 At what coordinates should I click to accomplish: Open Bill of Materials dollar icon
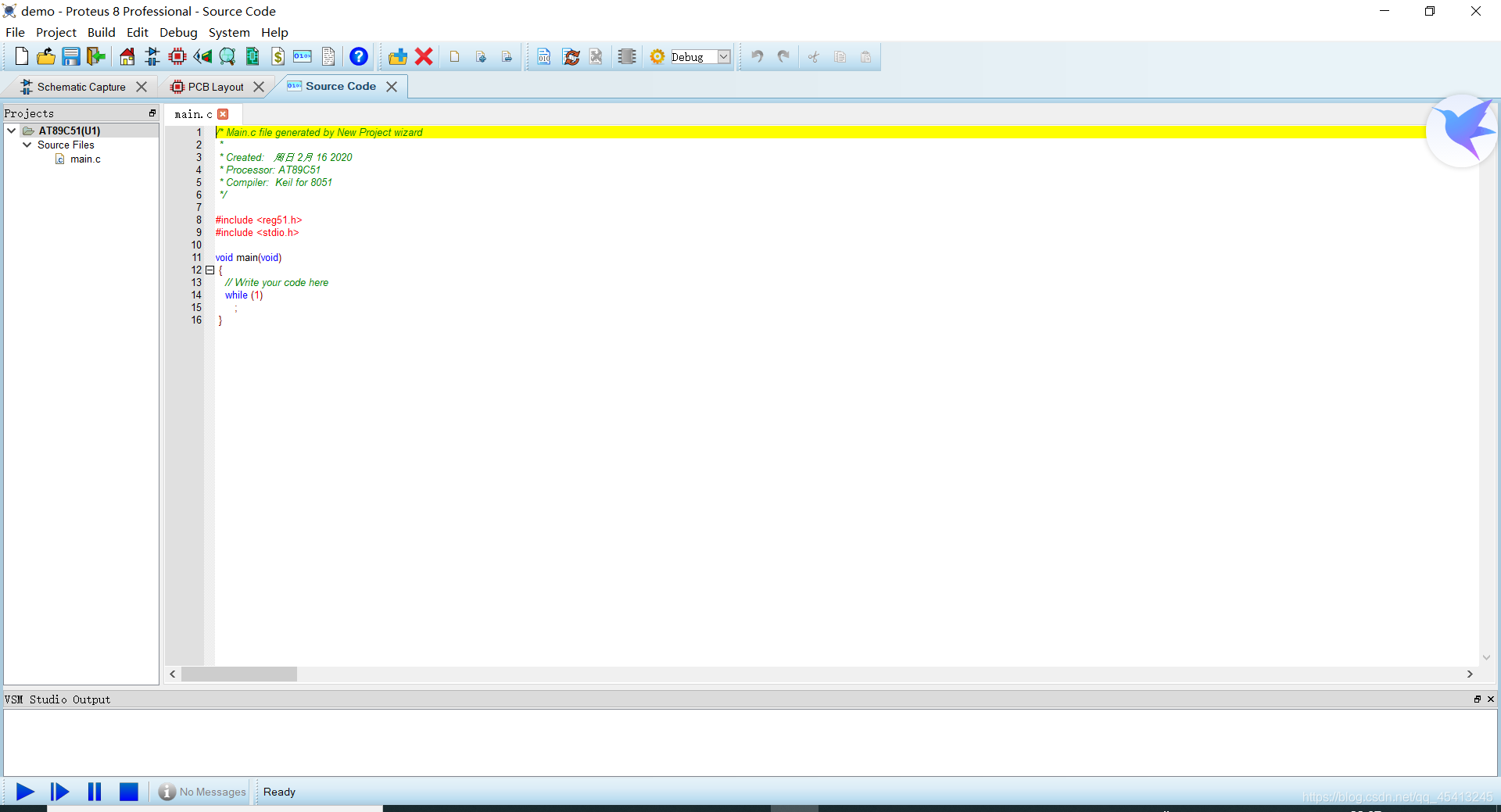coord(278,56)
